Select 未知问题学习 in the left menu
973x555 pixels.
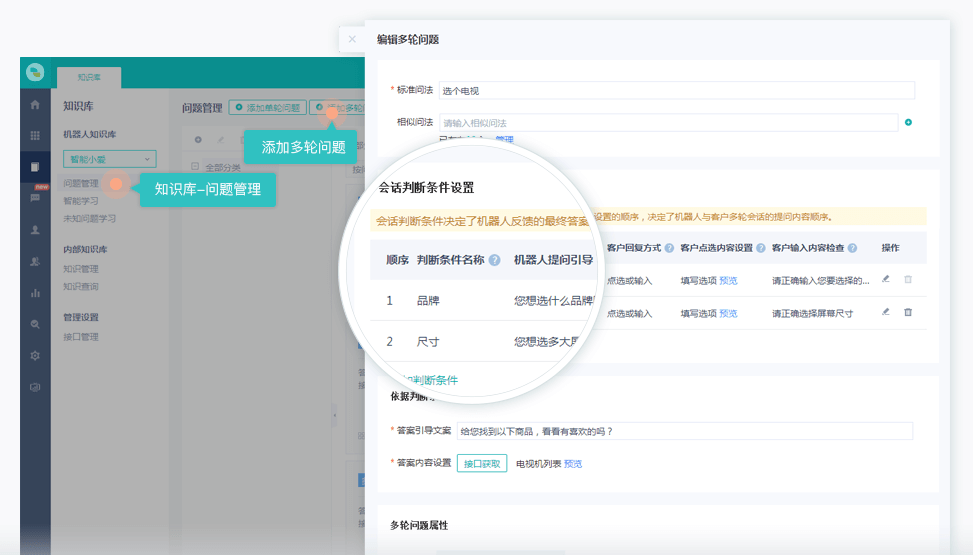coord(89,219)
